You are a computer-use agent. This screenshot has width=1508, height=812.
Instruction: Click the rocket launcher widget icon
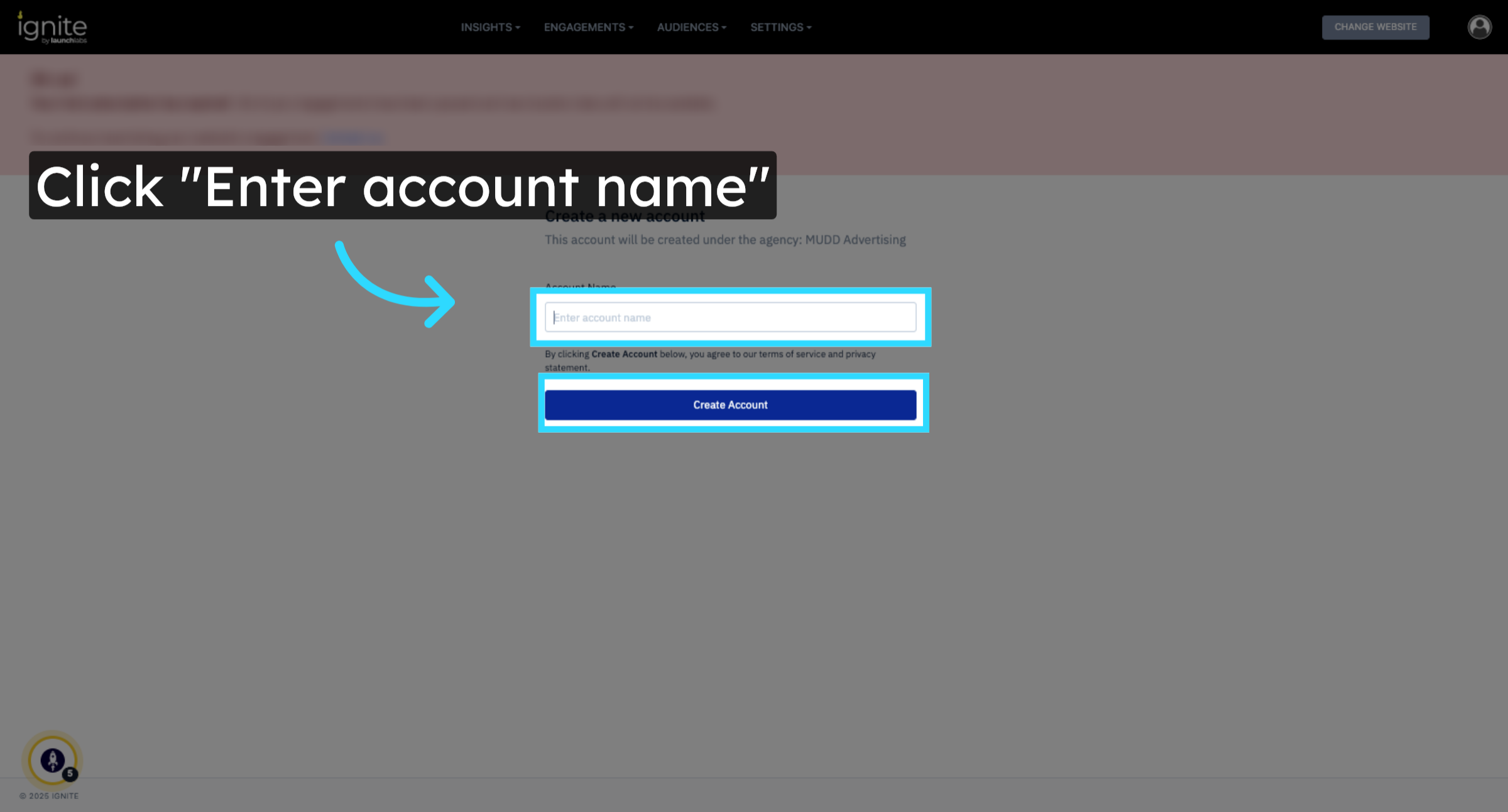pyautogui.click(x=52, y=760)
